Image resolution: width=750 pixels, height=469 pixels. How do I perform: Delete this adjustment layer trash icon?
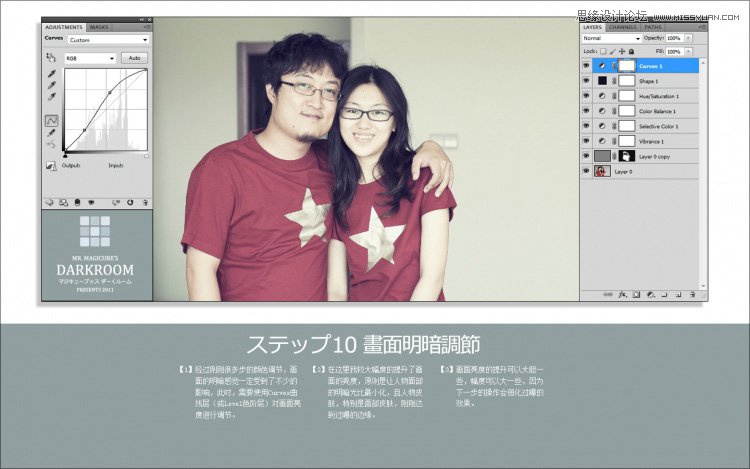pos(144,203)
